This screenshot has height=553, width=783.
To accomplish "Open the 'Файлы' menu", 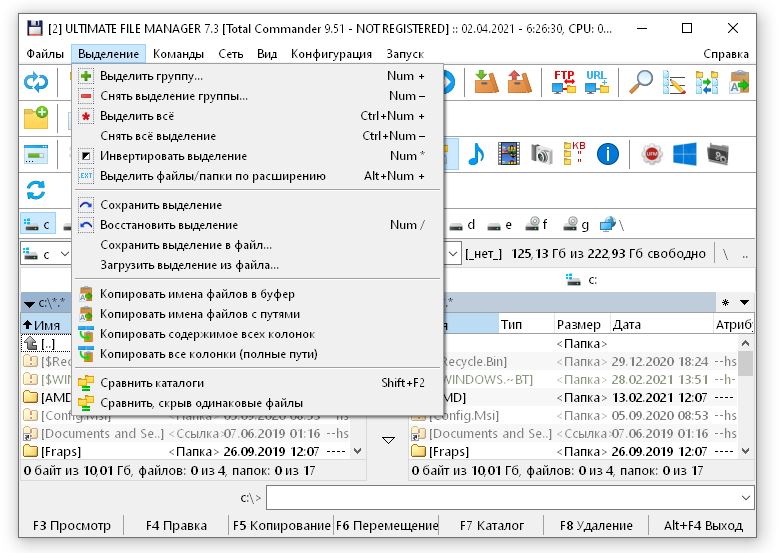I will click(45, 53).
